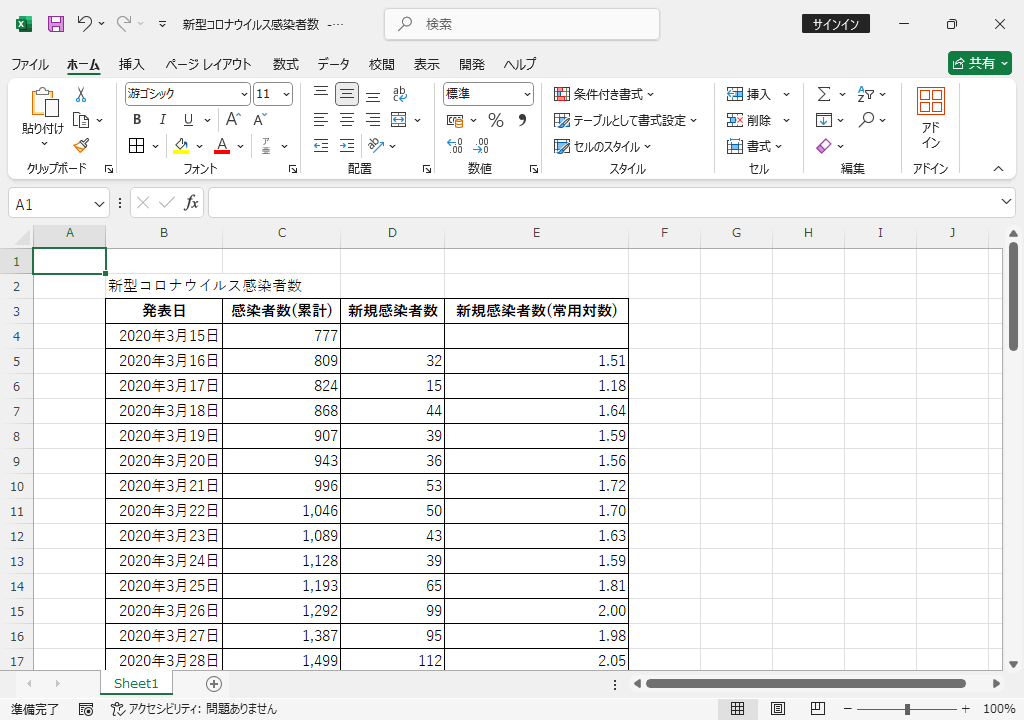
Task: Collapse the ribbon with the chevron
Action: click(x=999, y=169)
